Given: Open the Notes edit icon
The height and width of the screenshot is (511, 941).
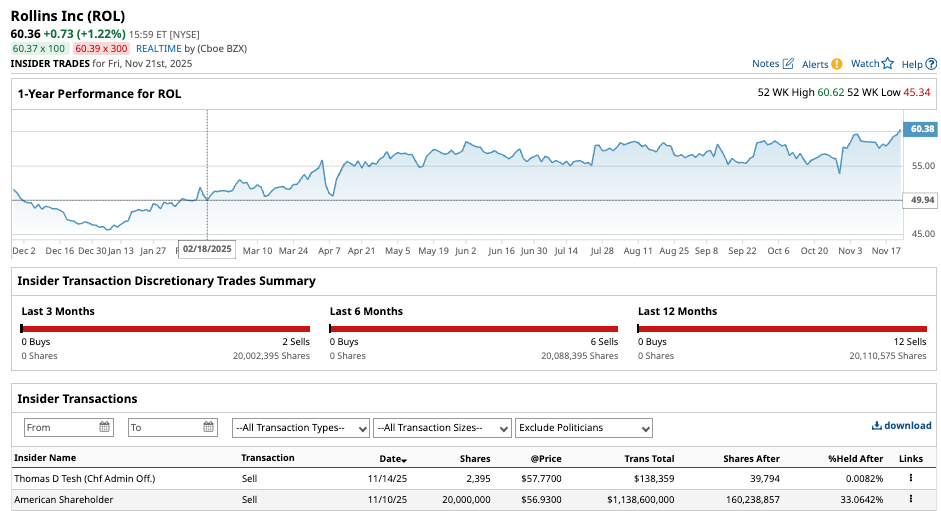Looking at the screenshot, I should point(788,64).
